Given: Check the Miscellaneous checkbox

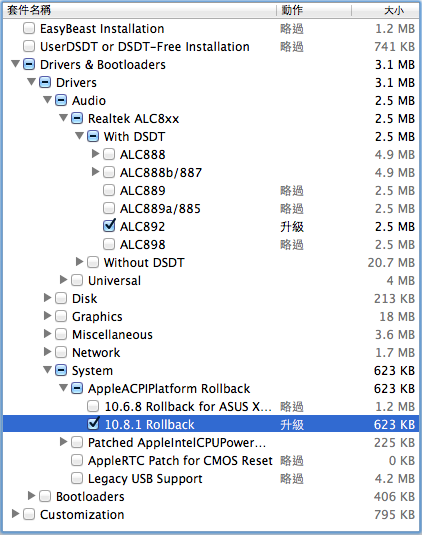Looking at the screenshot, I should click(61, 334).
